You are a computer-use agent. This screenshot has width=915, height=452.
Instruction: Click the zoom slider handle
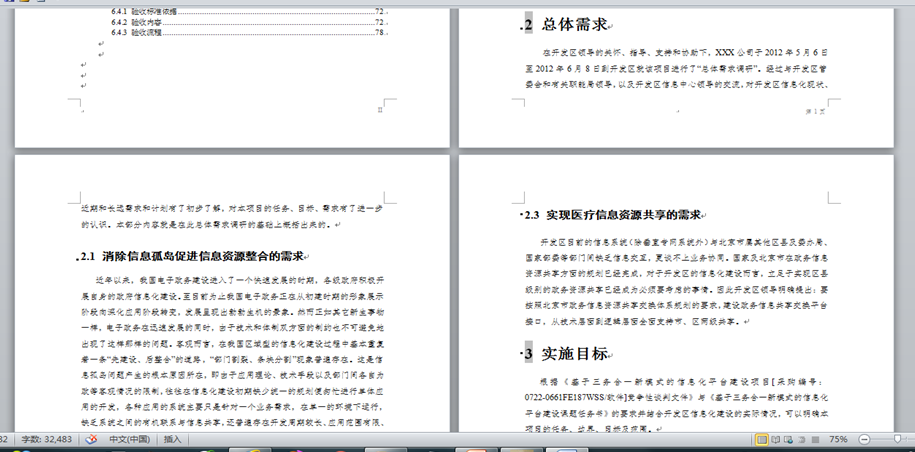[898, 439]
